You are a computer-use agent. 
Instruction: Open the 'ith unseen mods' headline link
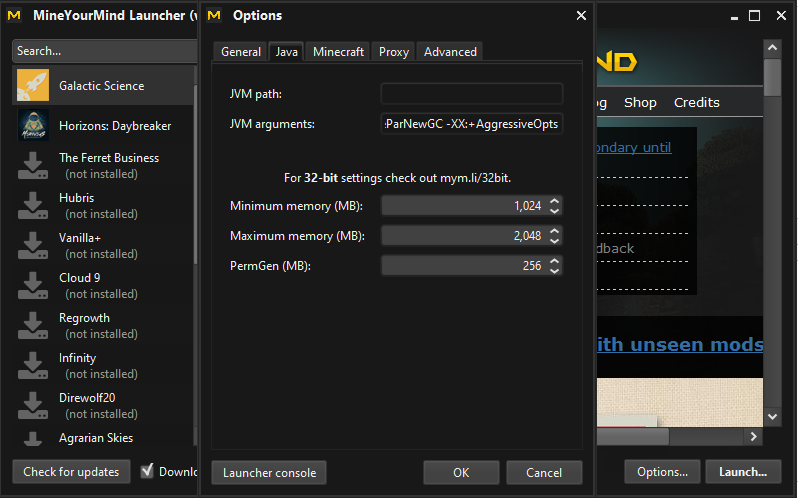[x=680, y=344]
